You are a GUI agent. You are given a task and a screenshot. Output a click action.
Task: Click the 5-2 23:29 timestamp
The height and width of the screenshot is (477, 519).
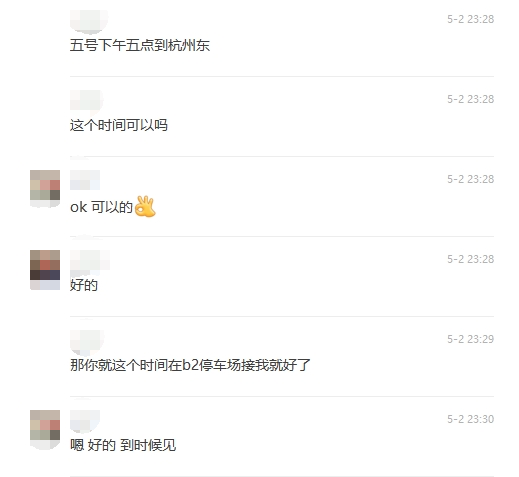click(x=470, y=339)
